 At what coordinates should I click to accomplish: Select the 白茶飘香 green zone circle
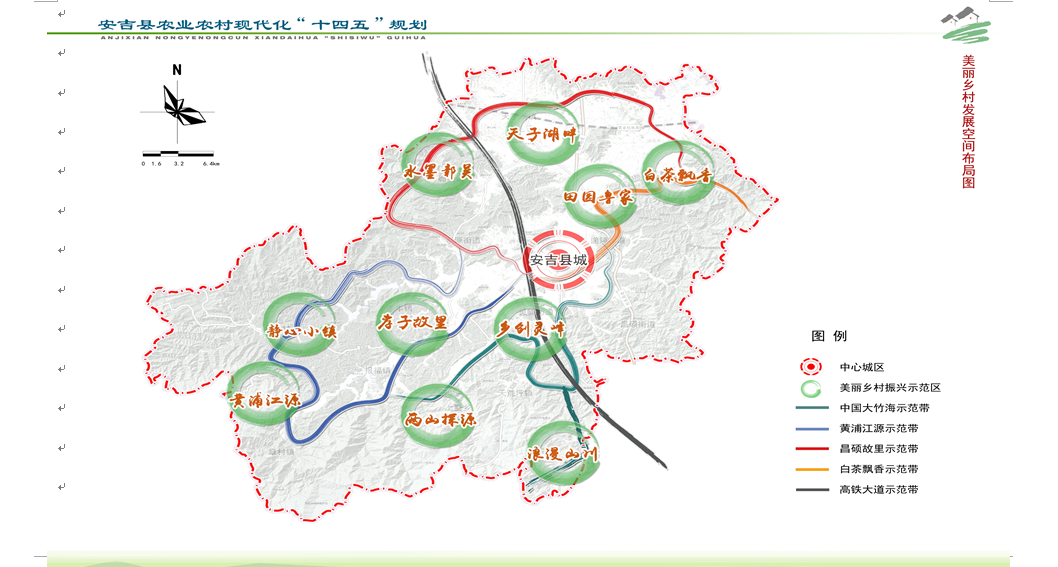pos(677,175)
